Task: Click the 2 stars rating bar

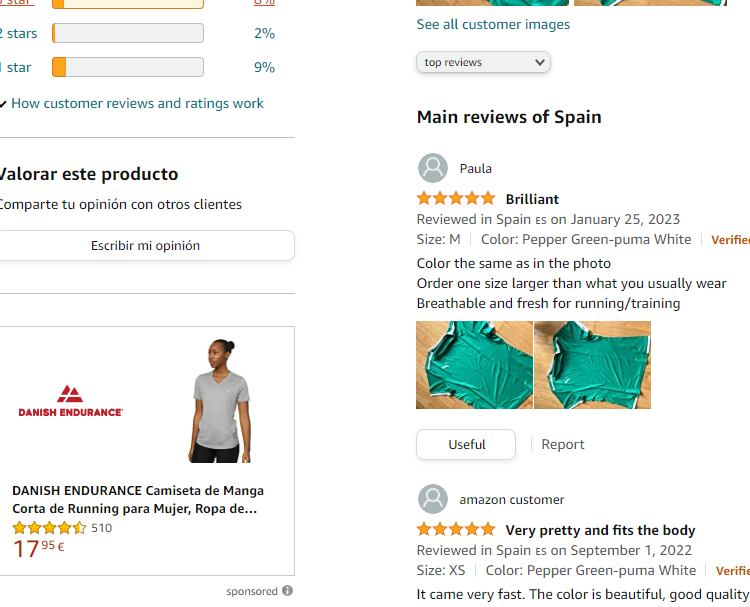Action: coord(128,33)
